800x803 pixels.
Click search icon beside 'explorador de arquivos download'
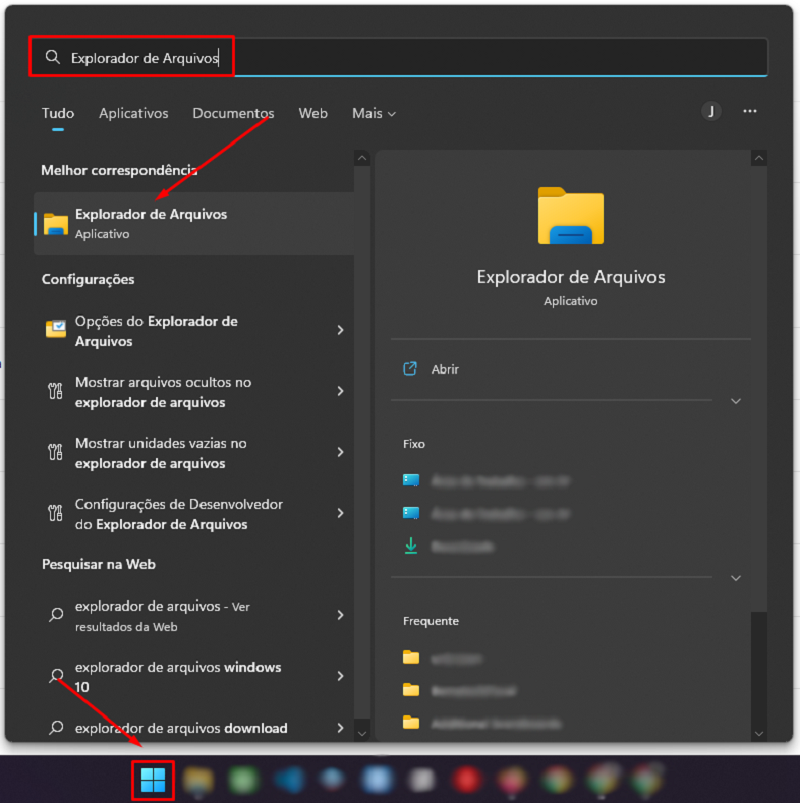pos(56,728)
